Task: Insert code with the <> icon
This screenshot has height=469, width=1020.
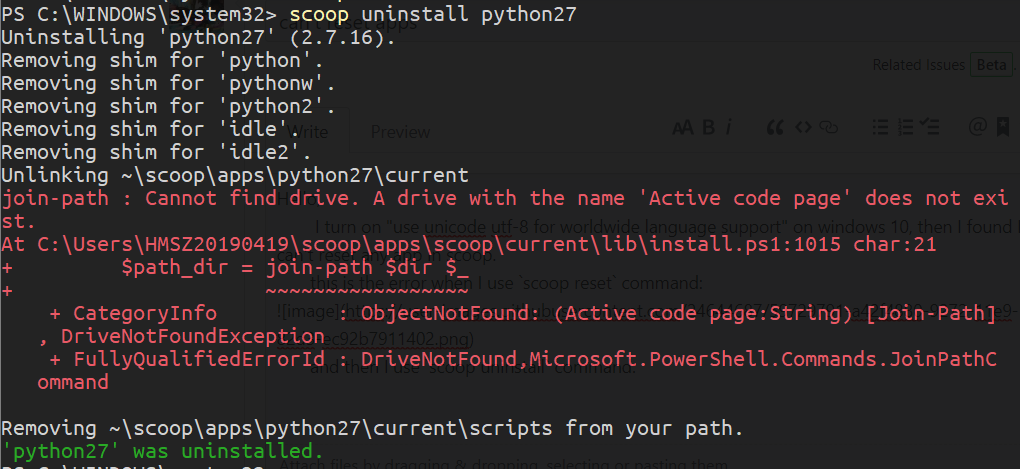Action: 803,127
